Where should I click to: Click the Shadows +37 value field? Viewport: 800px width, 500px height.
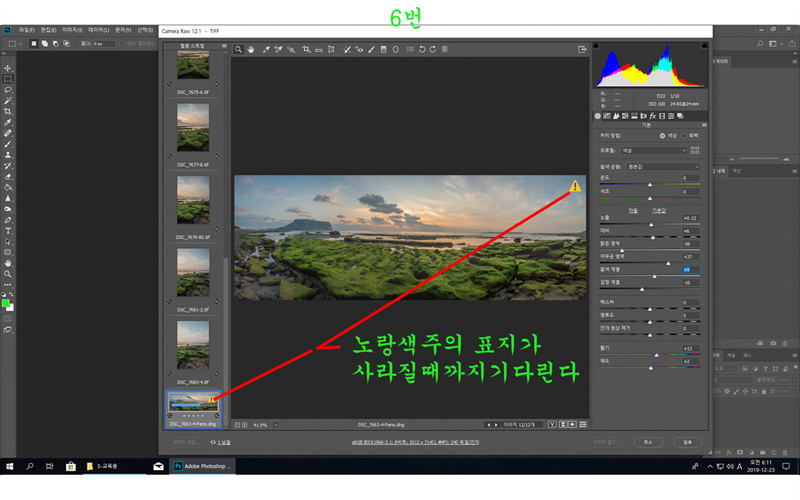690,257
